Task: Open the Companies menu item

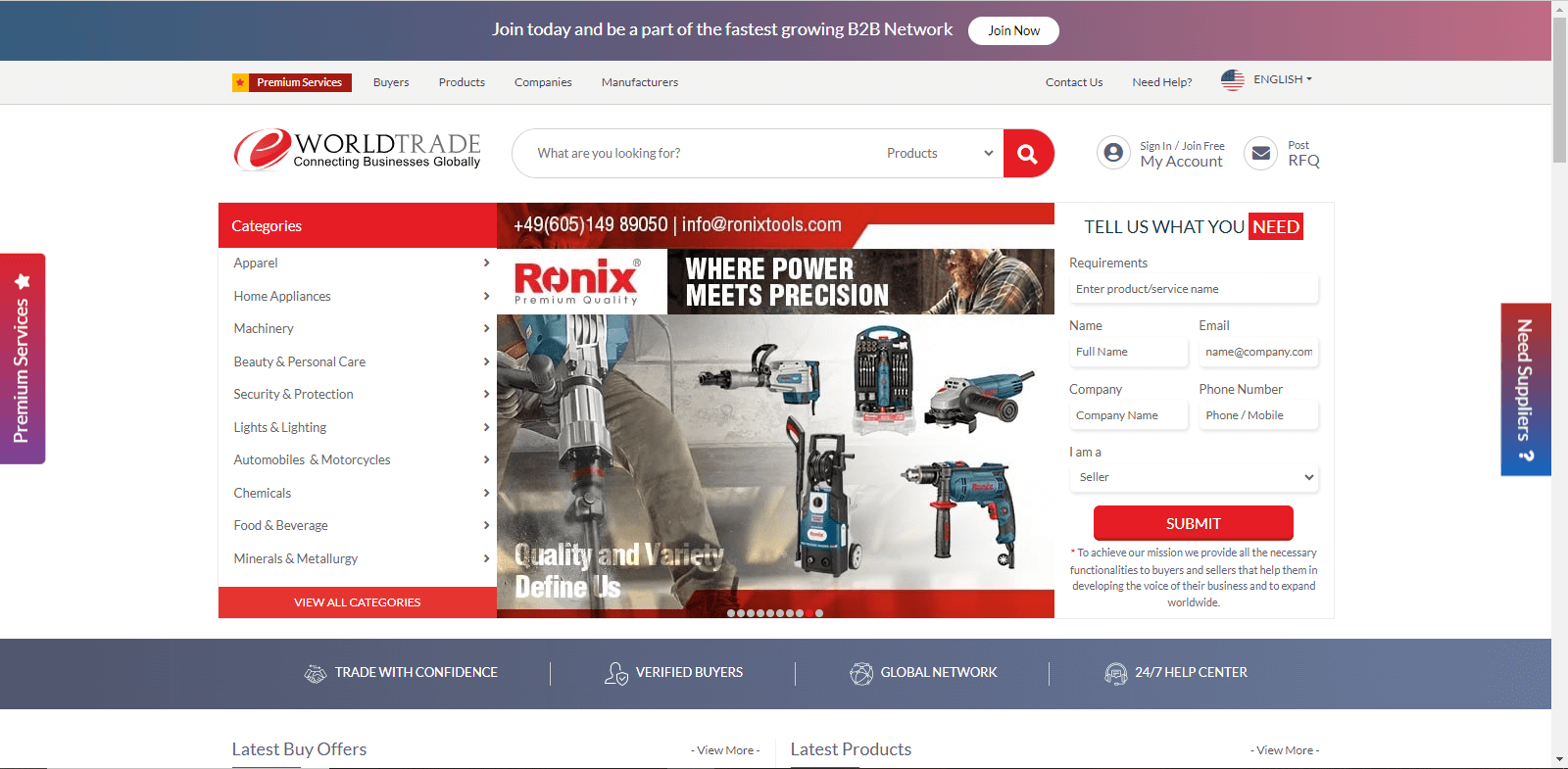Action: pyautogui.click(x=543, y=82)
